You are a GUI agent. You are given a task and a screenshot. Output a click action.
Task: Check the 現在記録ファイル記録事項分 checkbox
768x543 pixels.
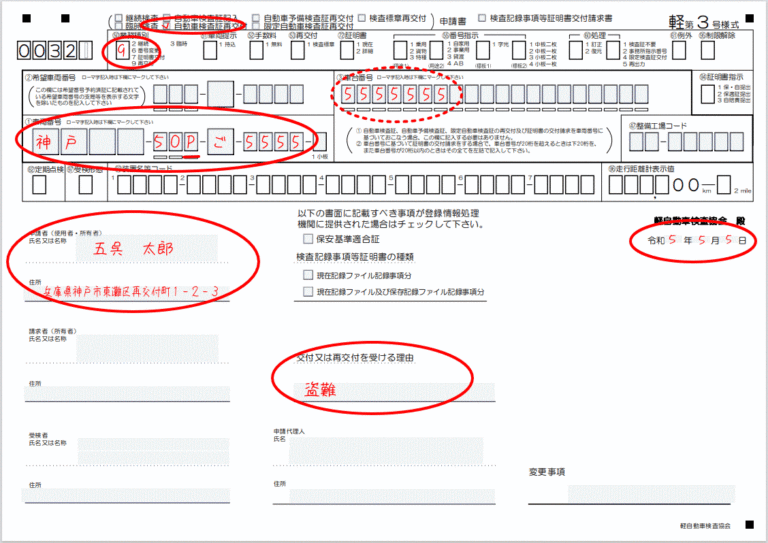[308, 275]
